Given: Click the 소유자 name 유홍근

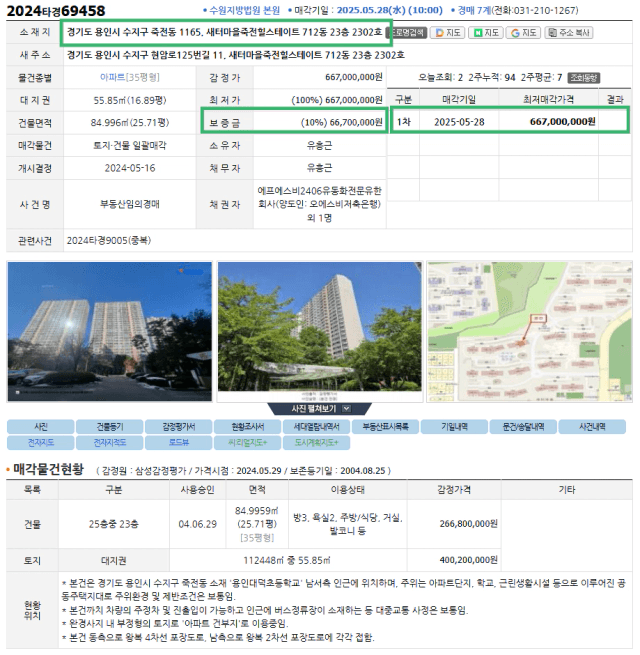Looking at the screenshot, I should click(x=320, y=145).
